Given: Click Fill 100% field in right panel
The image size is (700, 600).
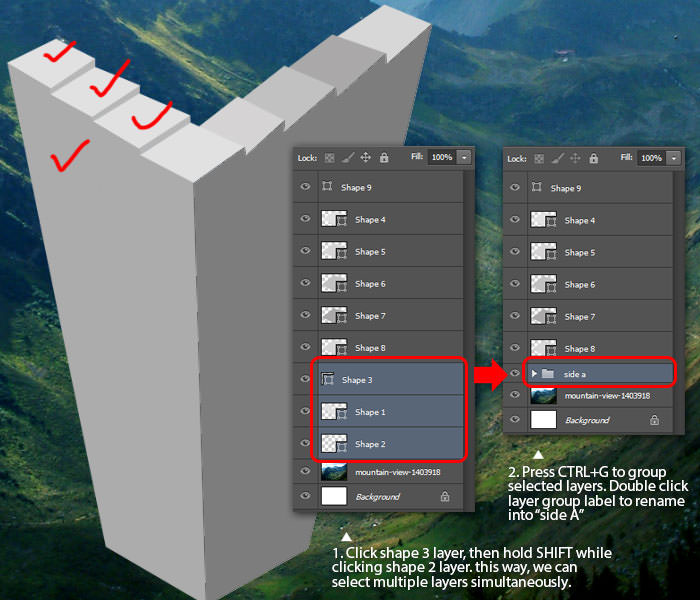Looking at the screenshot, I should tap(652, 158).
